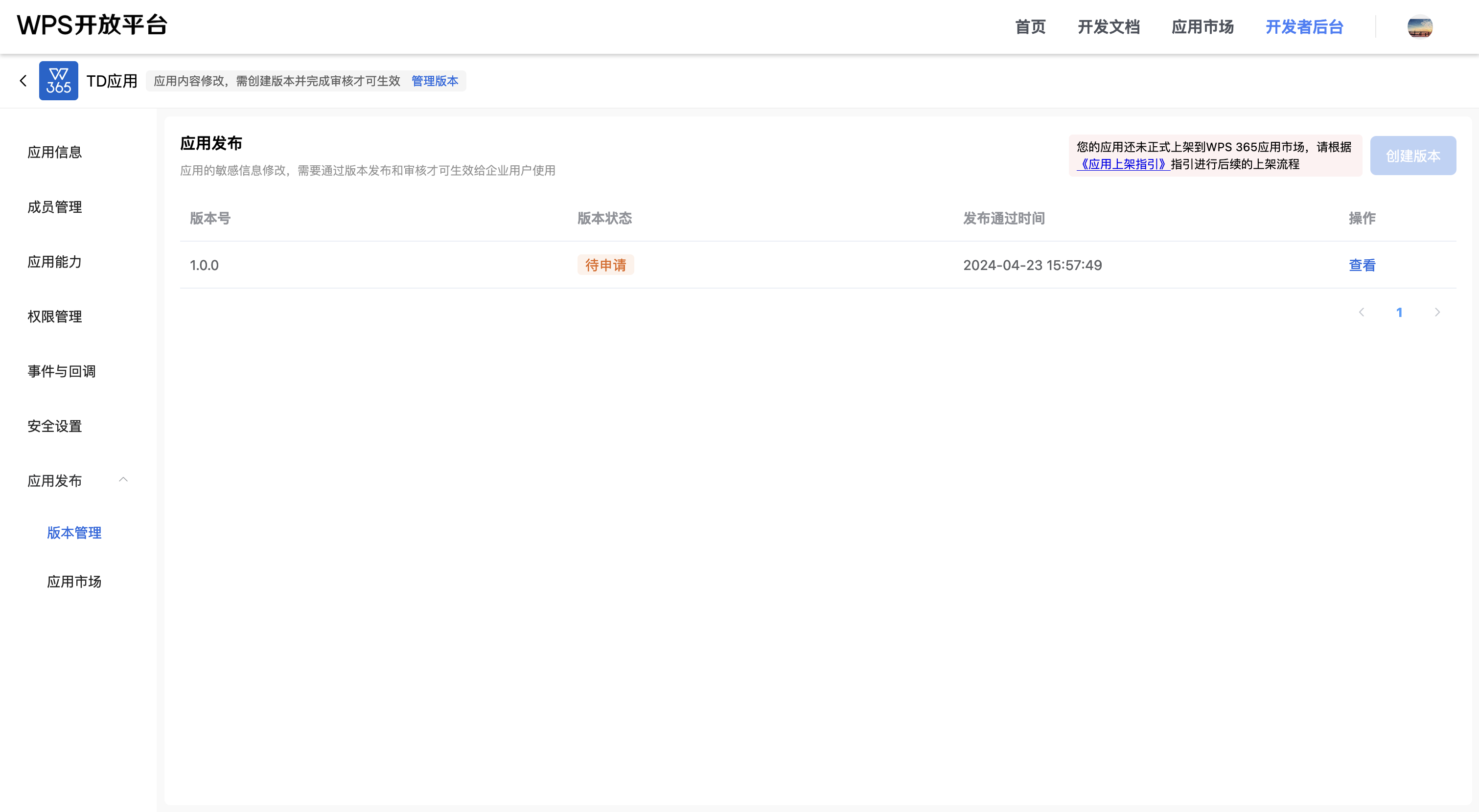The width and height of the screenshot is (1479, 812).
Task: Go to previous page pagination arrow
Action: [1362, 312]
